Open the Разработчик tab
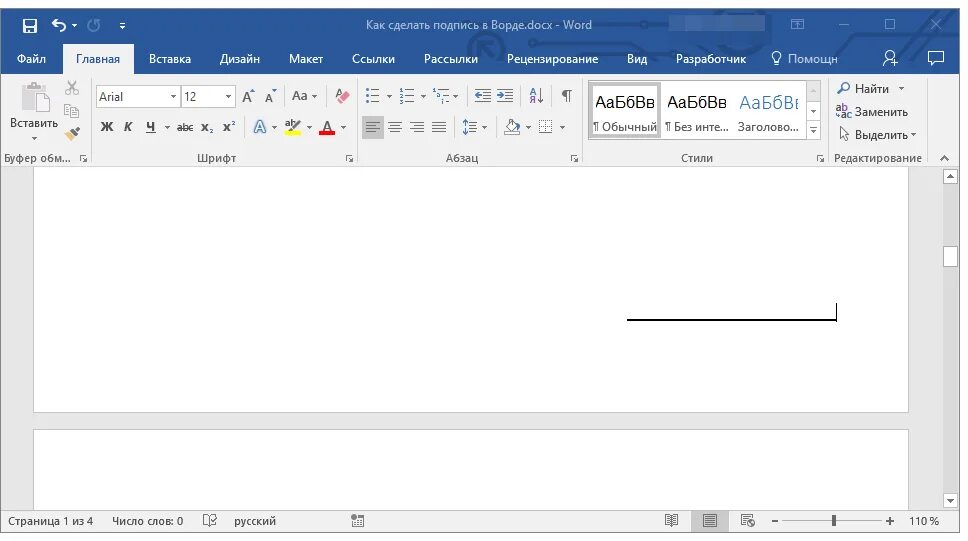This screenshot has height=541, width=968. pyautogui.click(x=711, y=59)
